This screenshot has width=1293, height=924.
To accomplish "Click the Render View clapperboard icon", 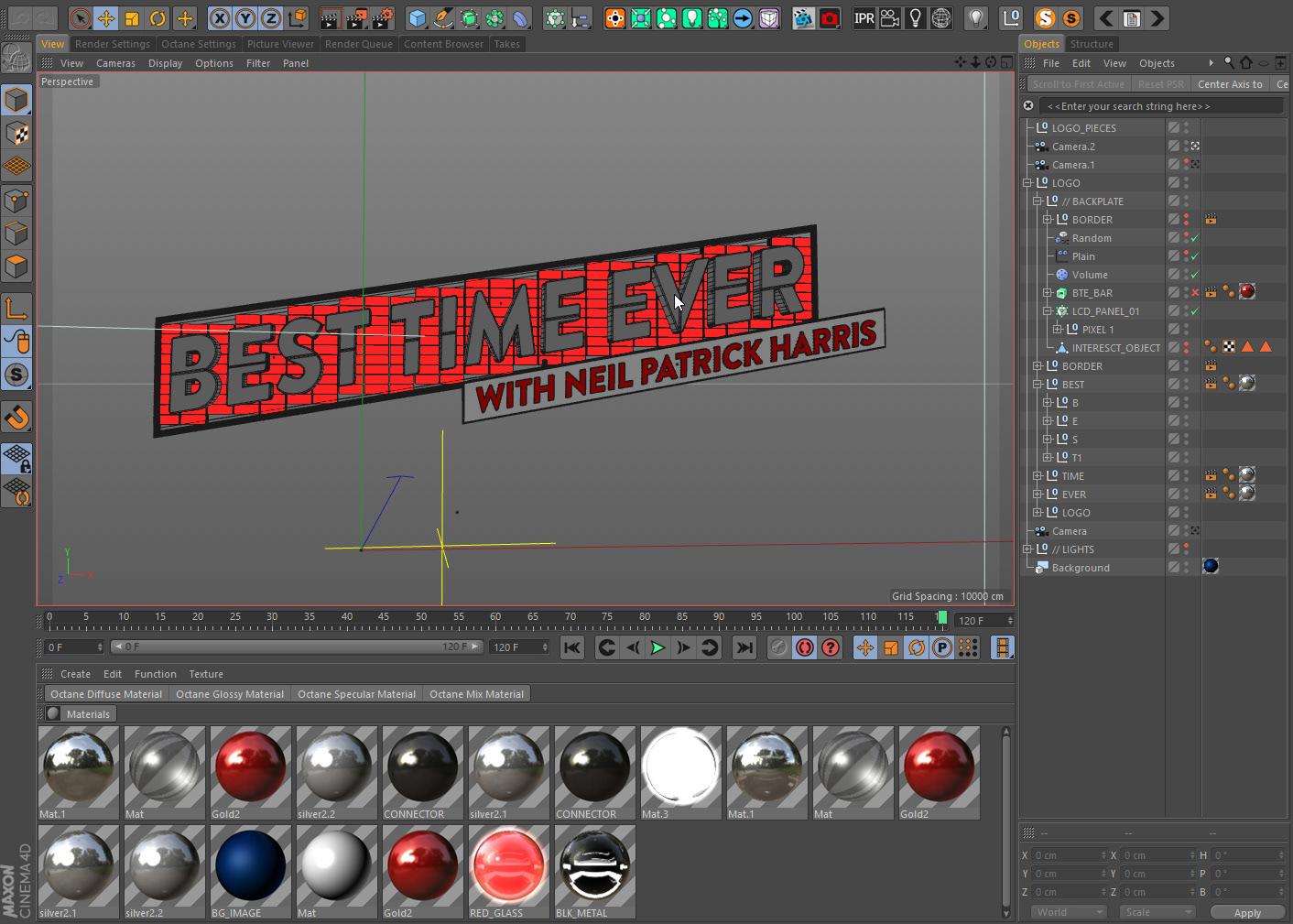I will click(330, 18).
